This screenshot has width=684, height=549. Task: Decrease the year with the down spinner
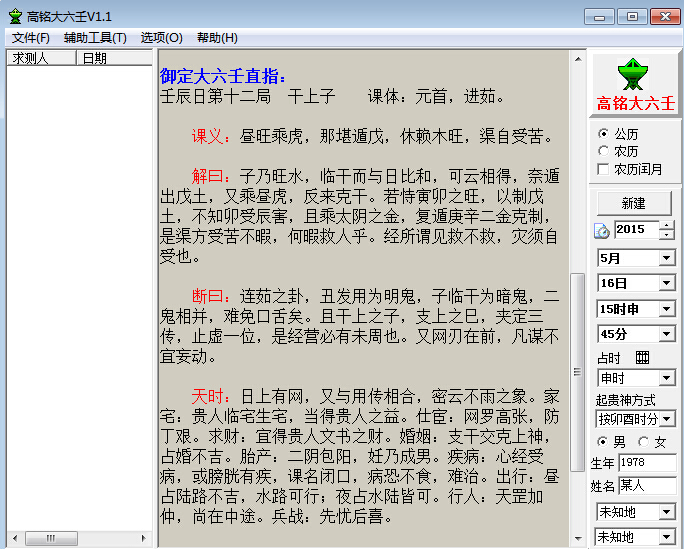[666, 234]
